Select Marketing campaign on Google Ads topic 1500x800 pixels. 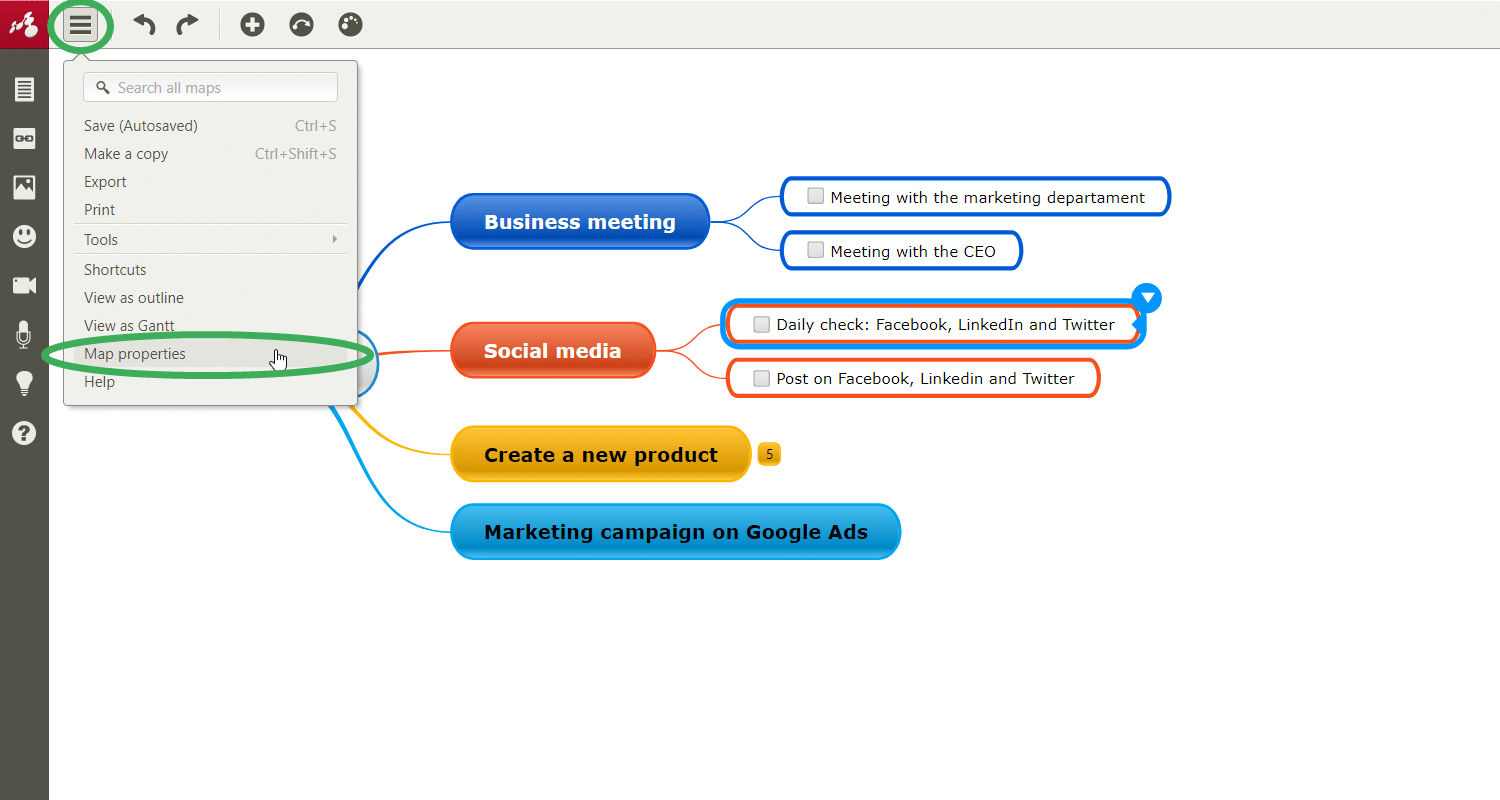click(676, 532)
